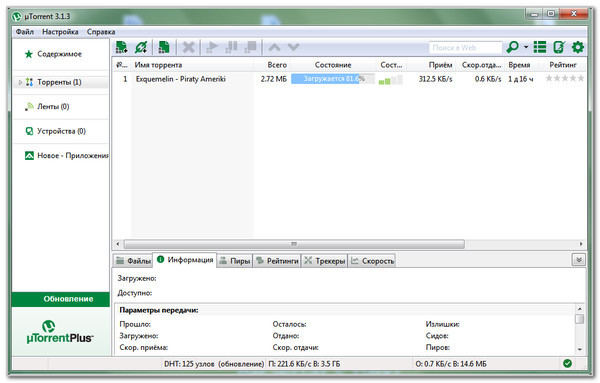The width and height of the screenshot is (600, 383).
Task: Click the rating stars for the torrent
Action: [x=565, y=79]
